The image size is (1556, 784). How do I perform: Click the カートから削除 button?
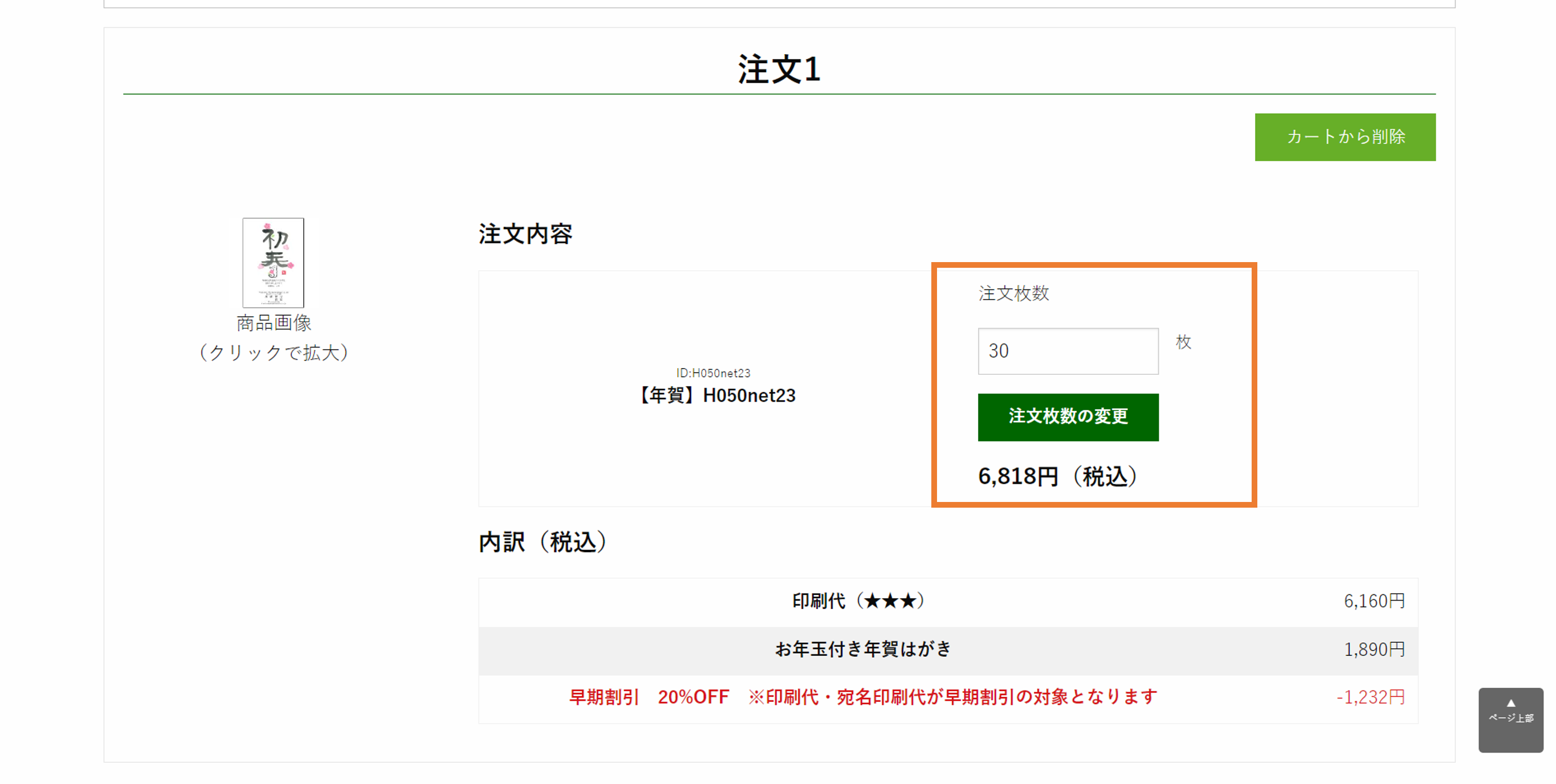[1345, 137]
